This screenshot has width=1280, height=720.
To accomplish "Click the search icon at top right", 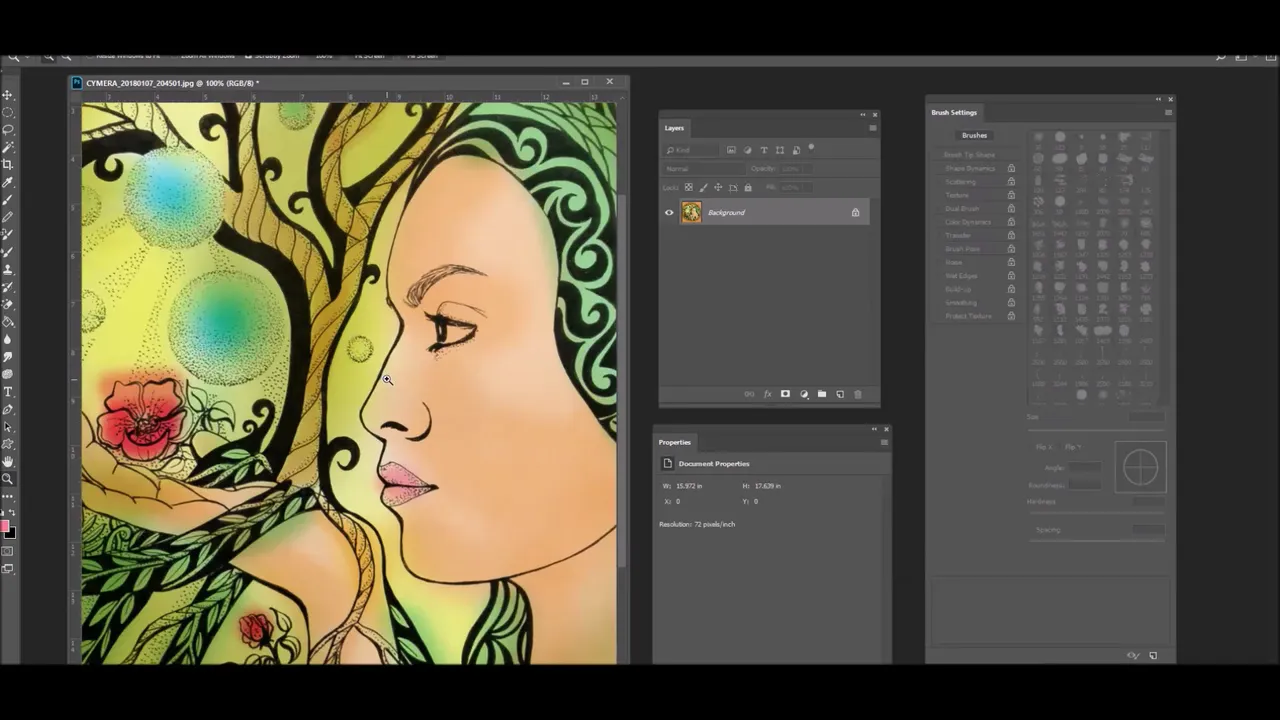I will [x=1221, y=56].
